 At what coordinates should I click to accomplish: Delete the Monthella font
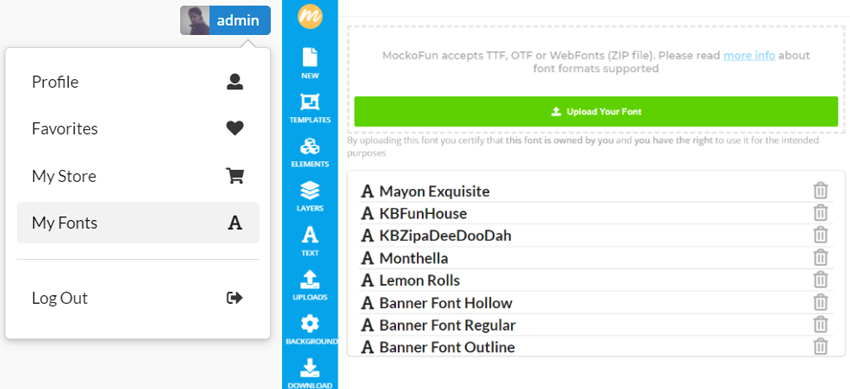(821, 257)
